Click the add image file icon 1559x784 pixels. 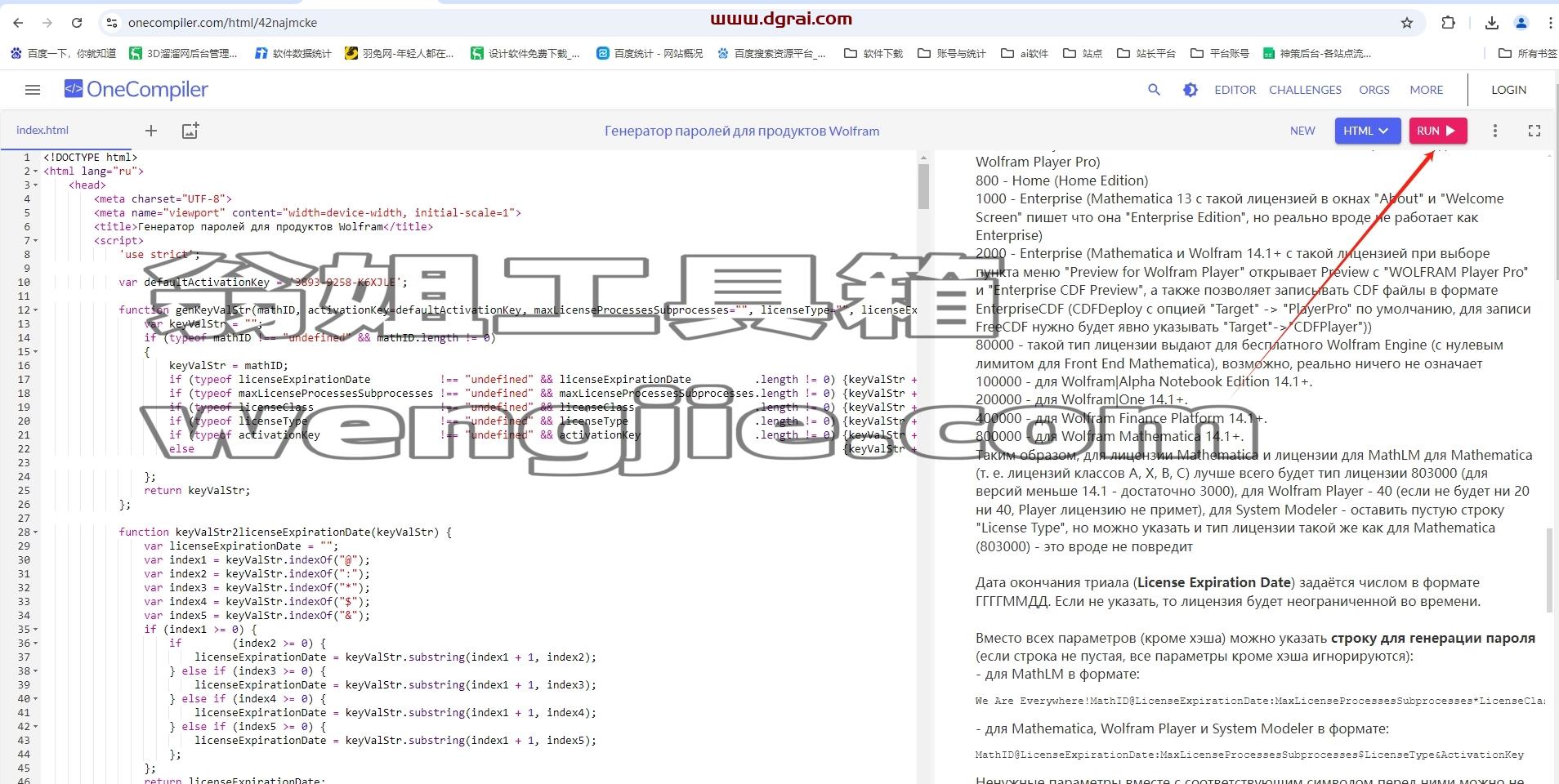pyautogui.click(x=190, y=131)
